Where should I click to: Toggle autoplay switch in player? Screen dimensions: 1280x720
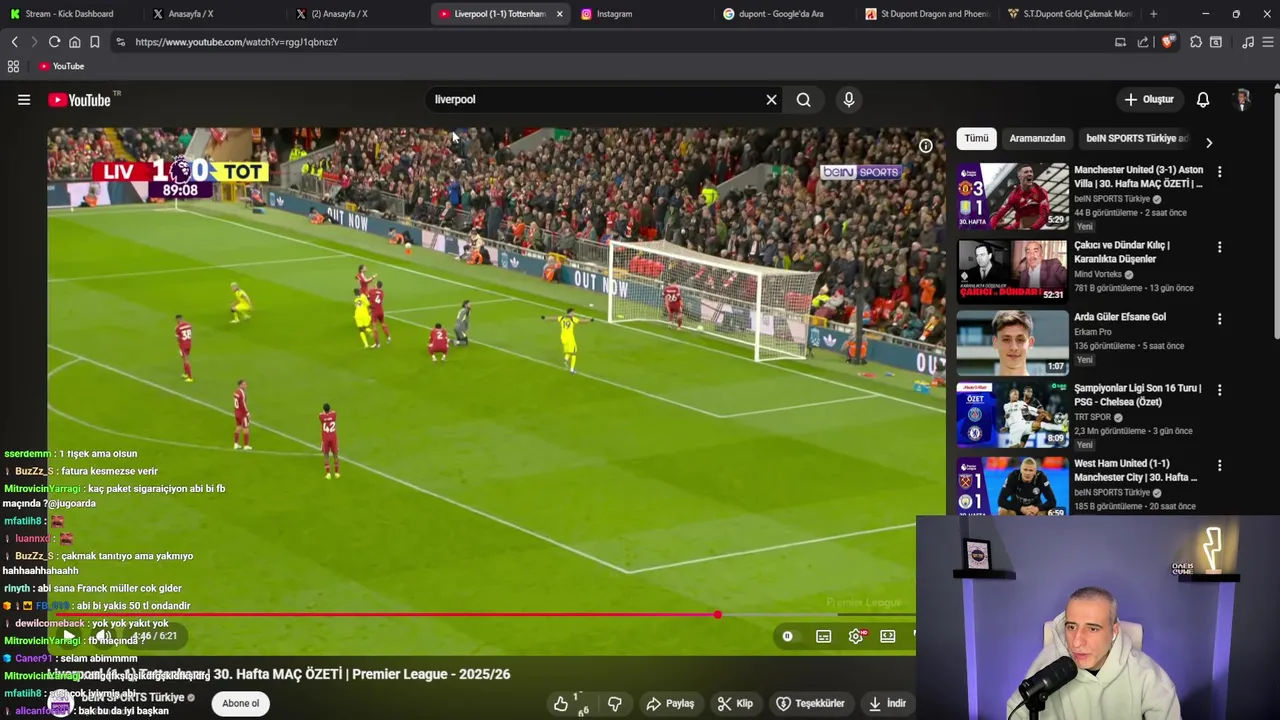click(x=788, y=636)
